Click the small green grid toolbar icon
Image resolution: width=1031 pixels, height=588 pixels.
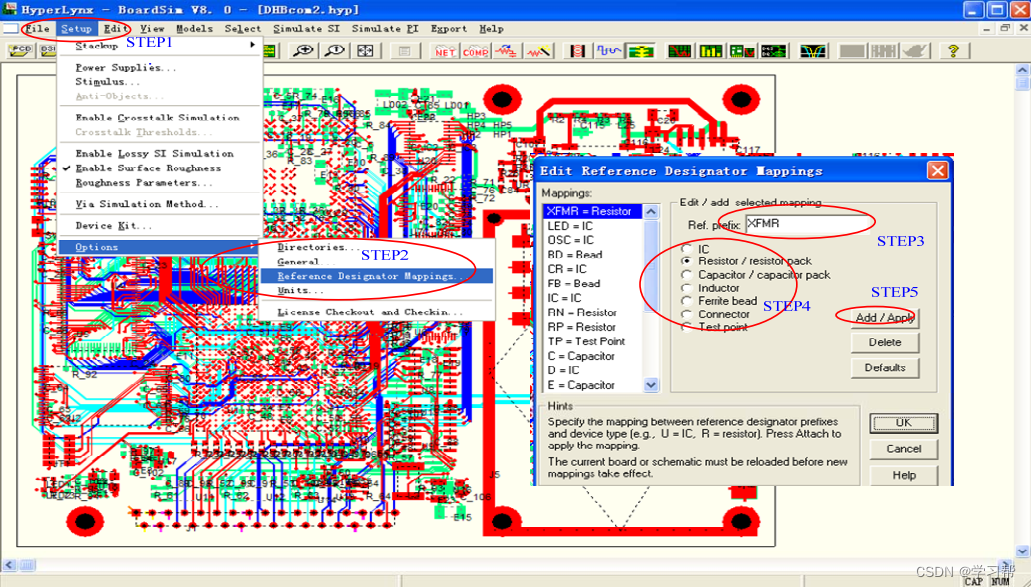[272, 51]
